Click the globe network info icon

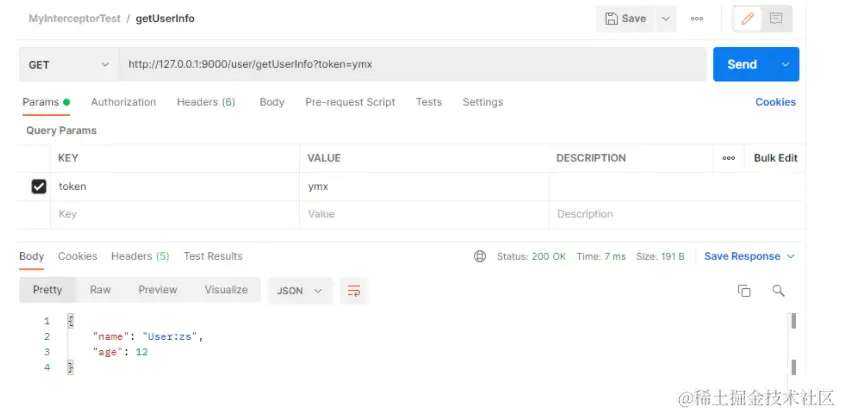(x=480, y=256)
